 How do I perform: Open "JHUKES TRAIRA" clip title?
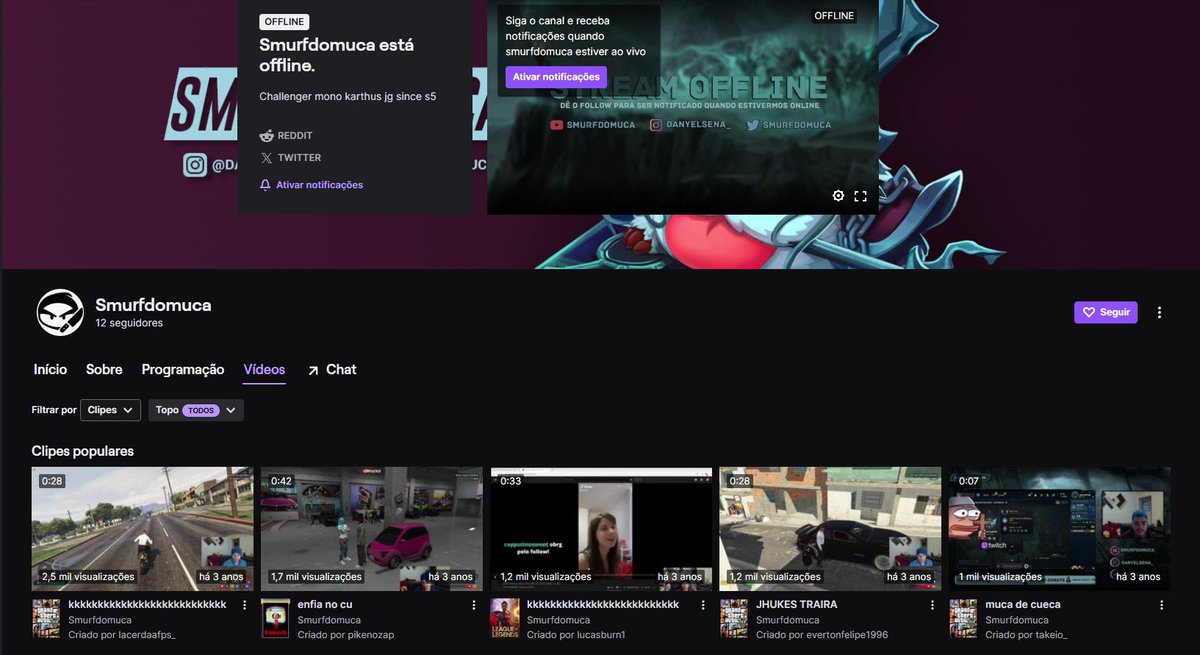pos(797,605)
